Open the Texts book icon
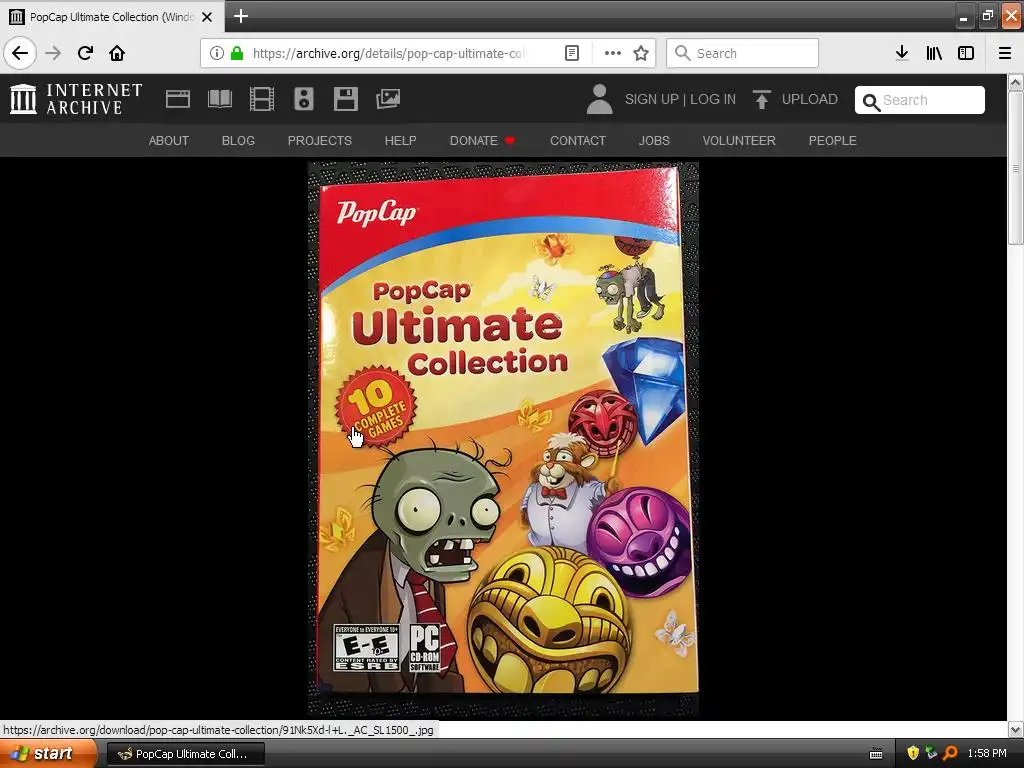This screenshot has width=1024, height=768. click(x=220, y=99)
